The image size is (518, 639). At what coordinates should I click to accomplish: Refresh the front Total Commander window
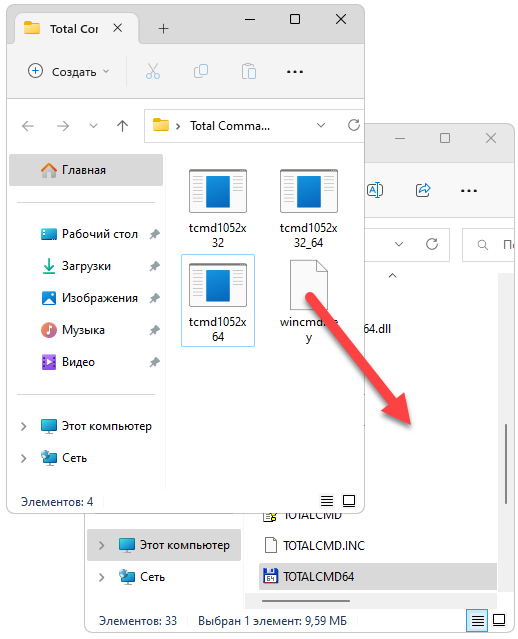354,125
